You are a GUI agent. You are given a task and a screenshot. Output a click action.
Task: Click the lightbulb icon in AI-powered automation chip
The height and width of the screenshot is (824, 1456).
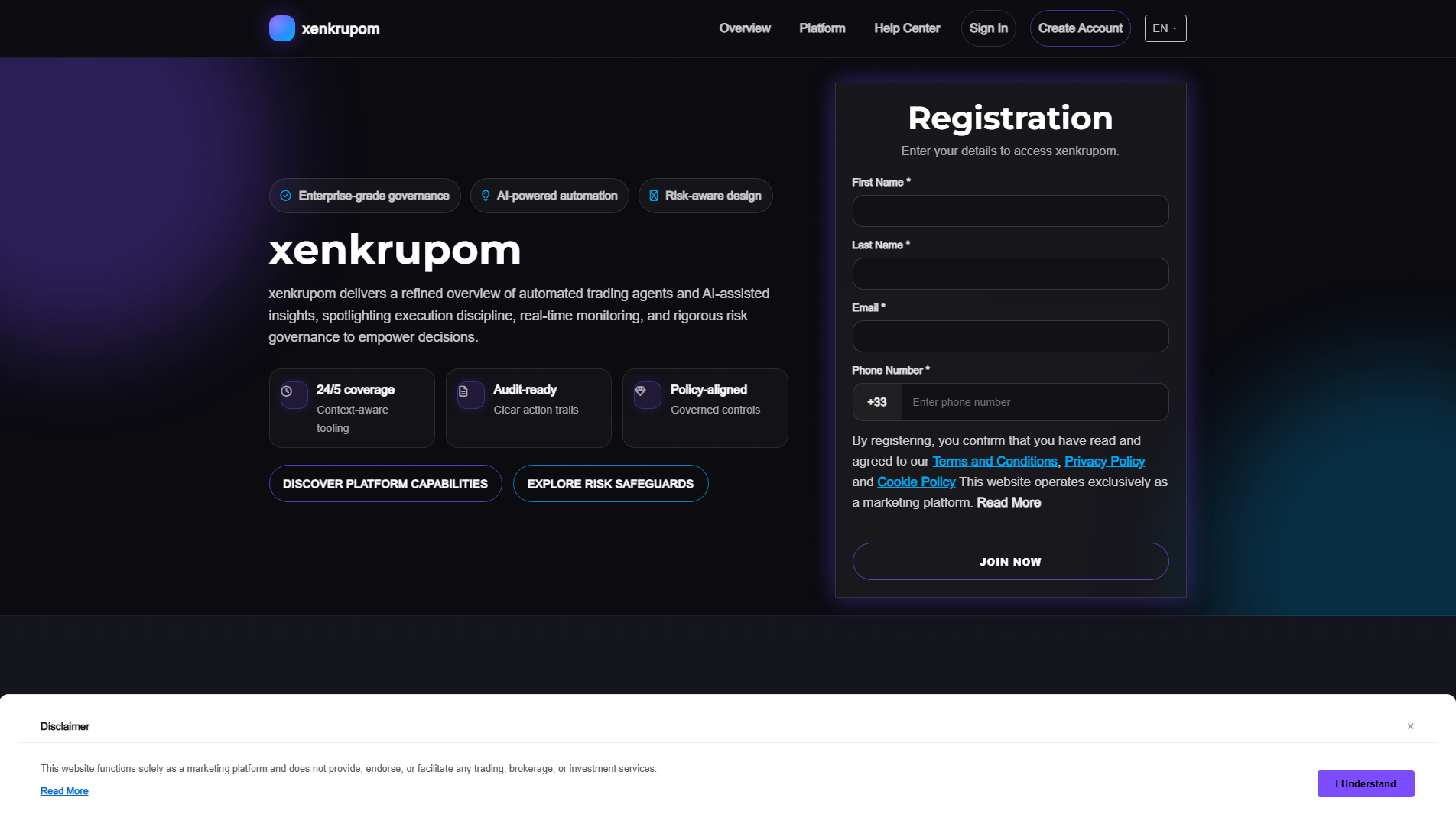[485, 196]
